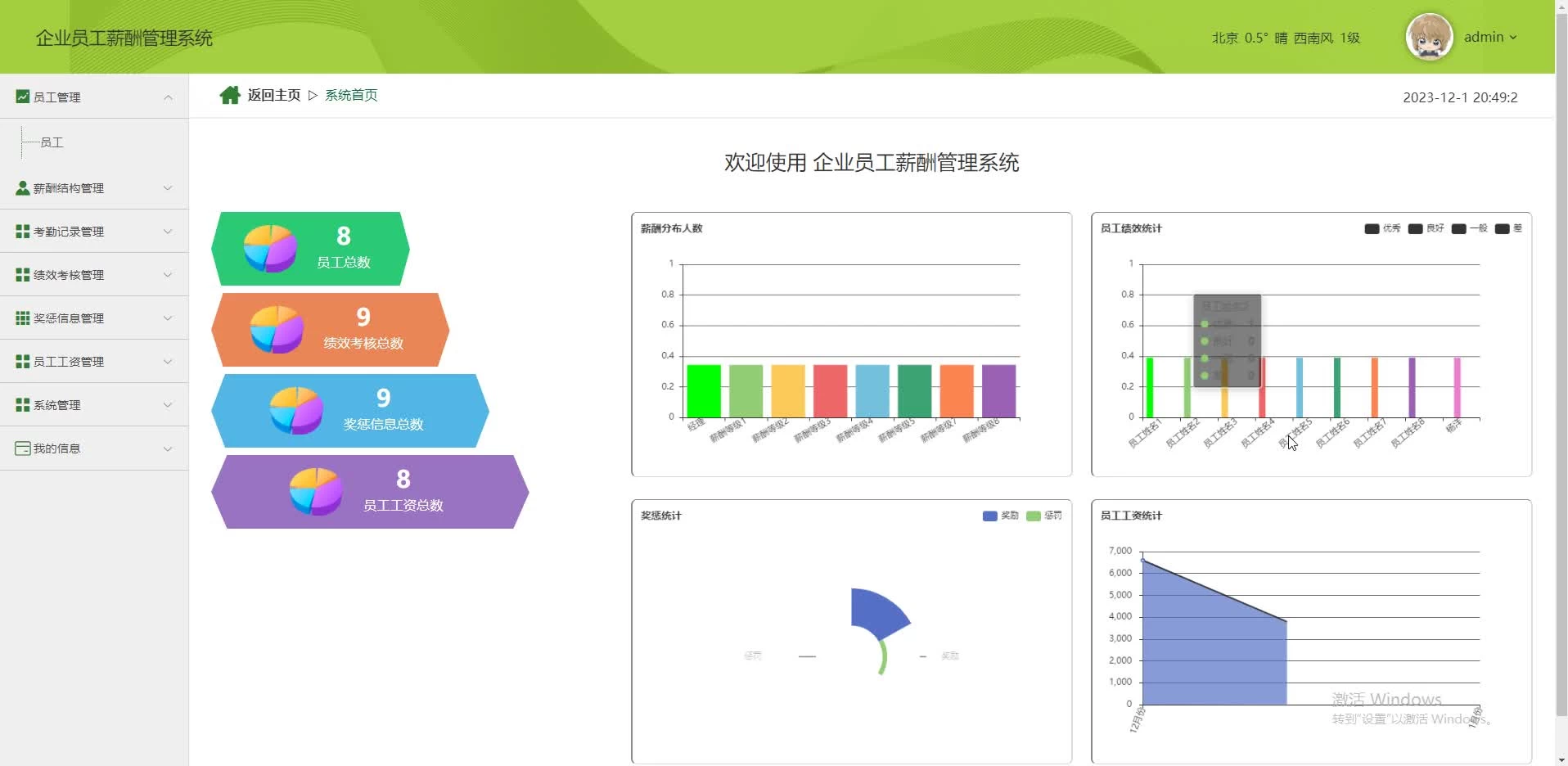The height and width of the screenshot is (766, 1568).
Task: Toggle the 优秀 legend in 员工绩效统计
Action: [1382, 228]
